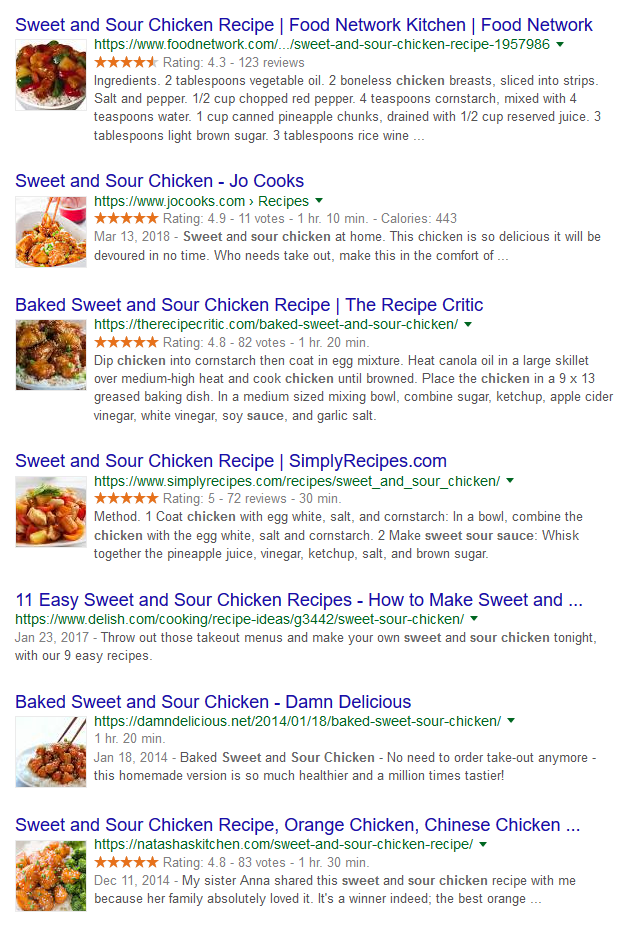
Task: Click the SimplyRecipes dish thumbnail
Action: [50, 511]
